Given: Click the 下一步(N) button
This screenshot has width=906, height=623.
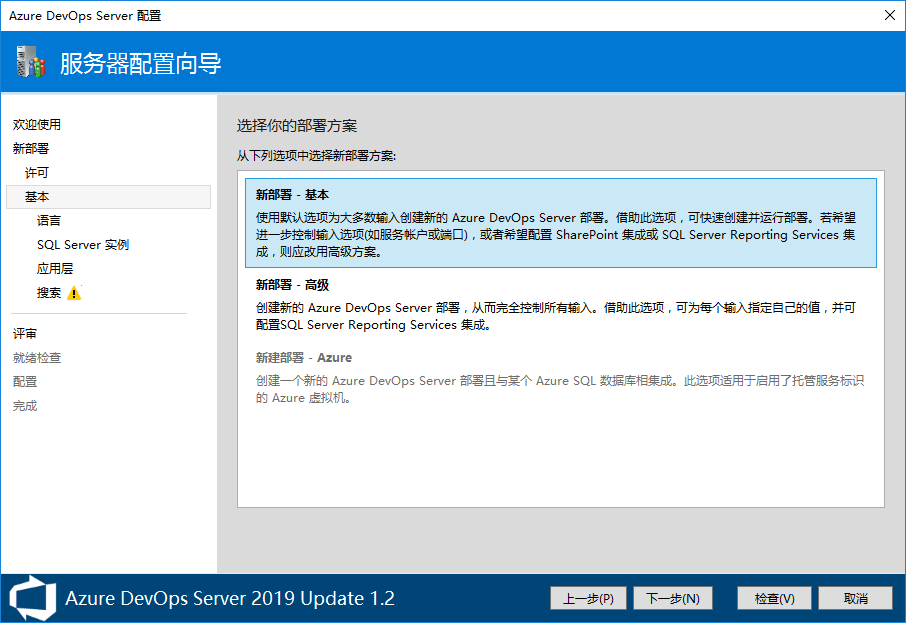Looking at the screenshot, I should [673, 598].
